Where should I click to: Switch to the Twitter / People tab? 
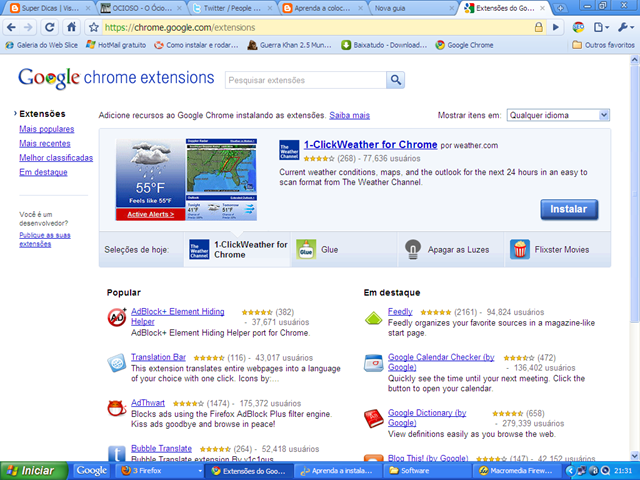[232, 8]
